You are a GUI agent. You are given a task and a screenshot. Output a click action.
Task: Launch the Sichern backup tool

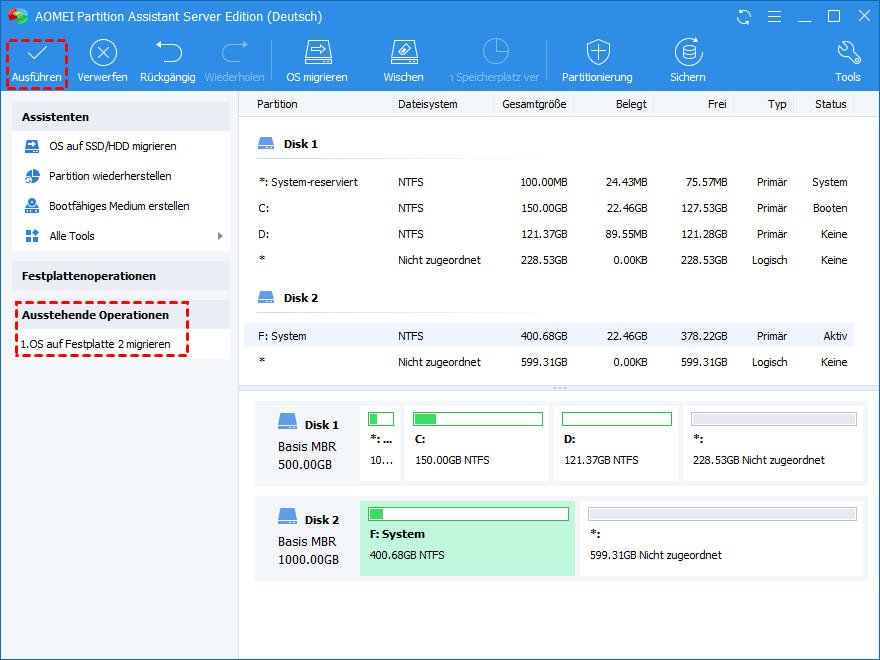(x=687, y=53)
